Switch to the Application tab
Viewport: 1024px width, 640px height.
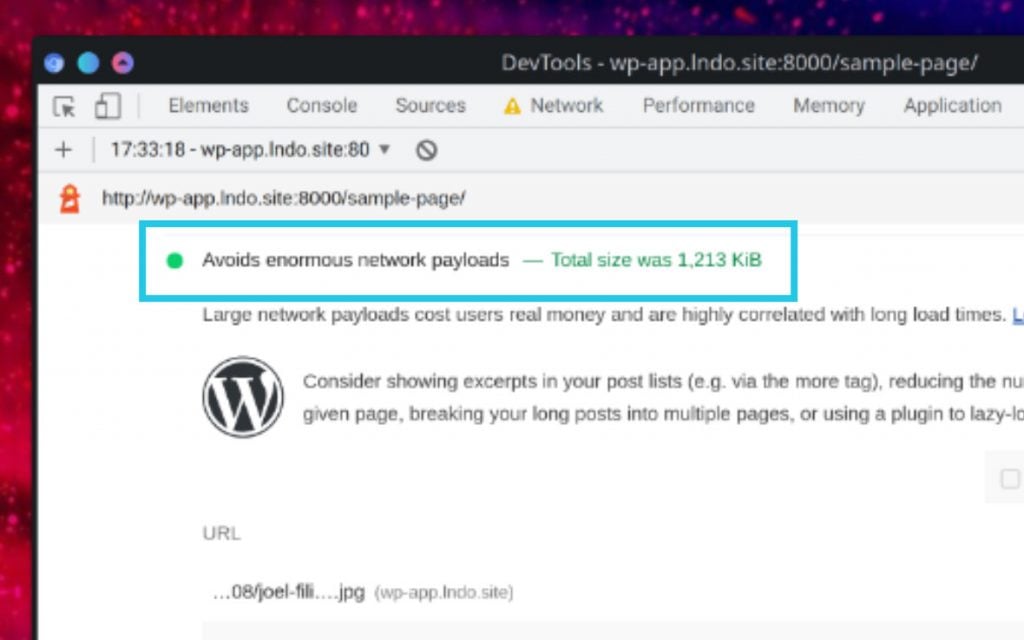pos(952,106)
